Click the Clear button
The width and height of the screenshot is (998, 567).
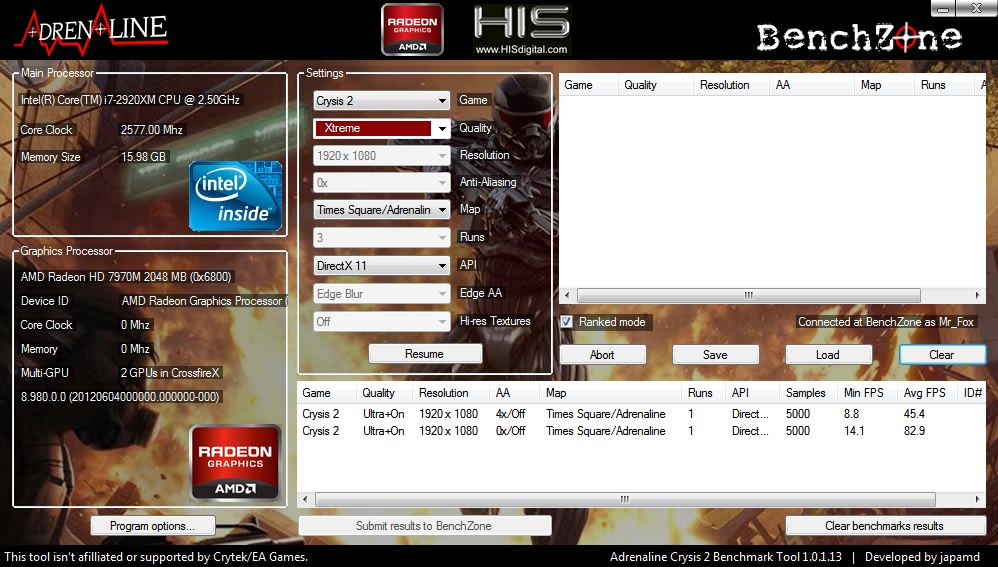942,354
